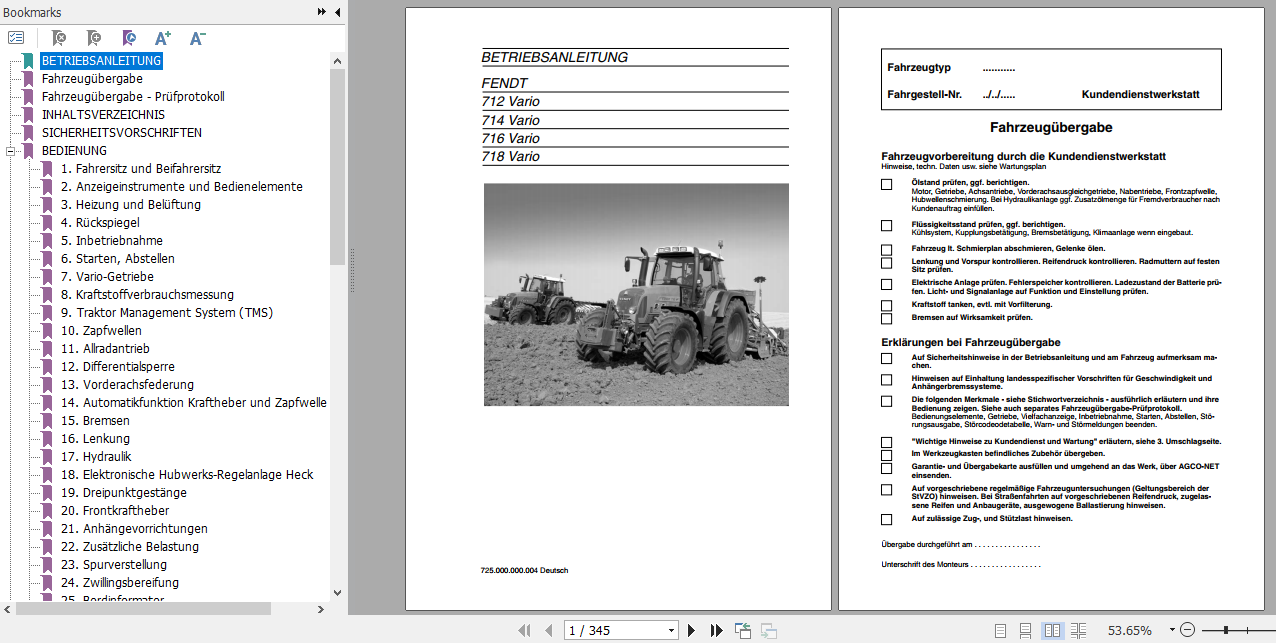Switch to continuous facing view

pos(1078,630)
